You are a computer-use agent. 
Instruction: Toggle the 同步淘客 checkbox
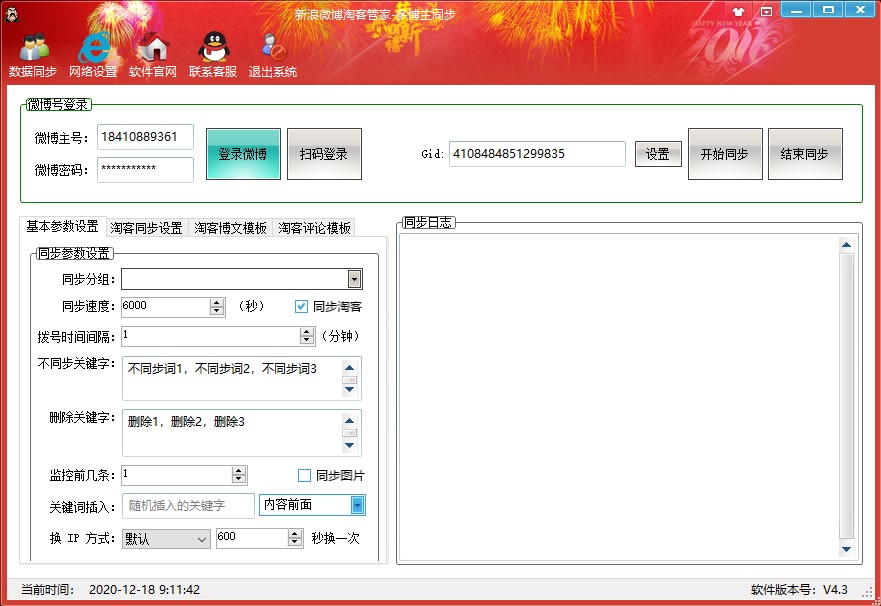(x=301, y=306)
